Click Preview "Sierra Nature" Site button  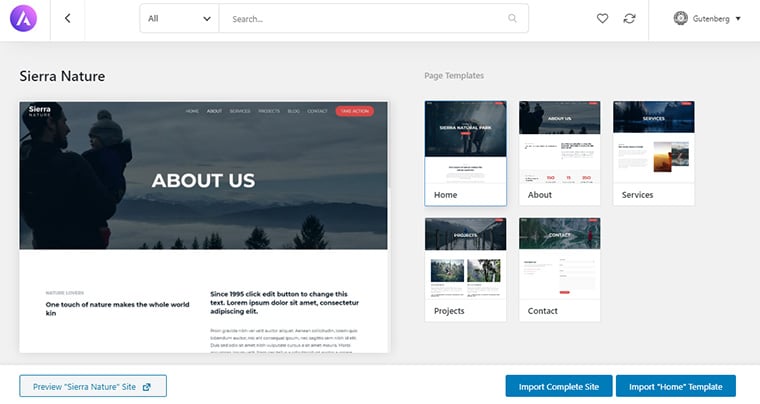[93, 387]
